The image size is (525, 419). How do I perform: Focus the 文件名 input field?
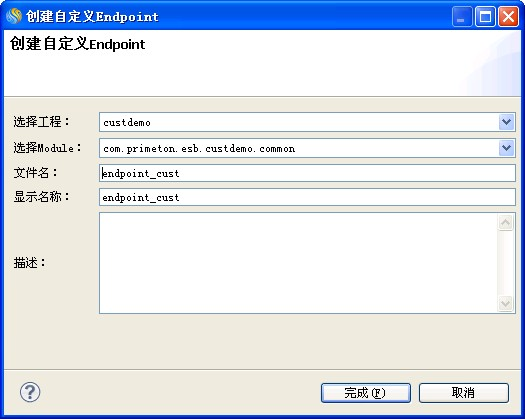pyautogui.click(x=307, y=173)
